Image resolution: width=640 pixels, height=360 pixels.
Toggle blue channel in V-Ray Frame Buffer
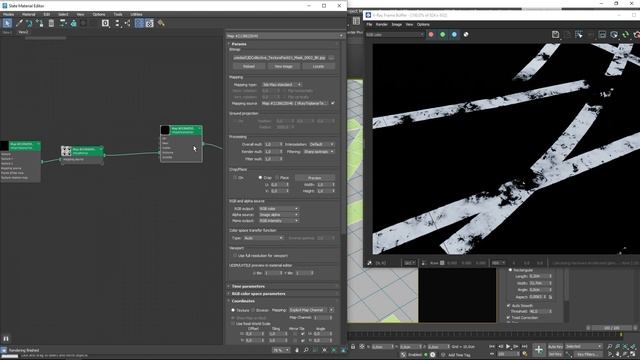point(454,35)
